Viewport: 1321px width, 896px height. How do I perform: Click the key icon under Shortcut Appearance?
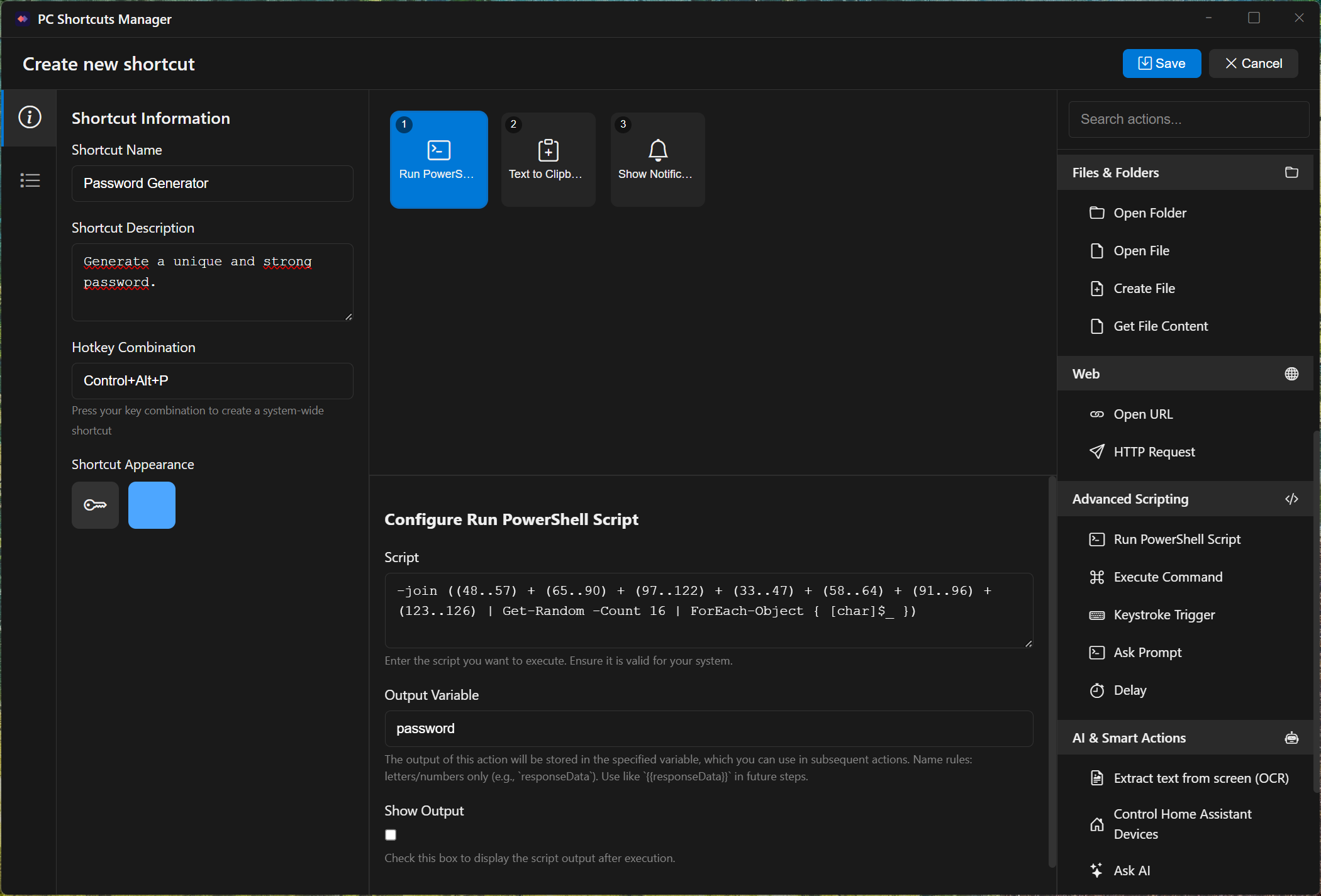tap(95, 505)
